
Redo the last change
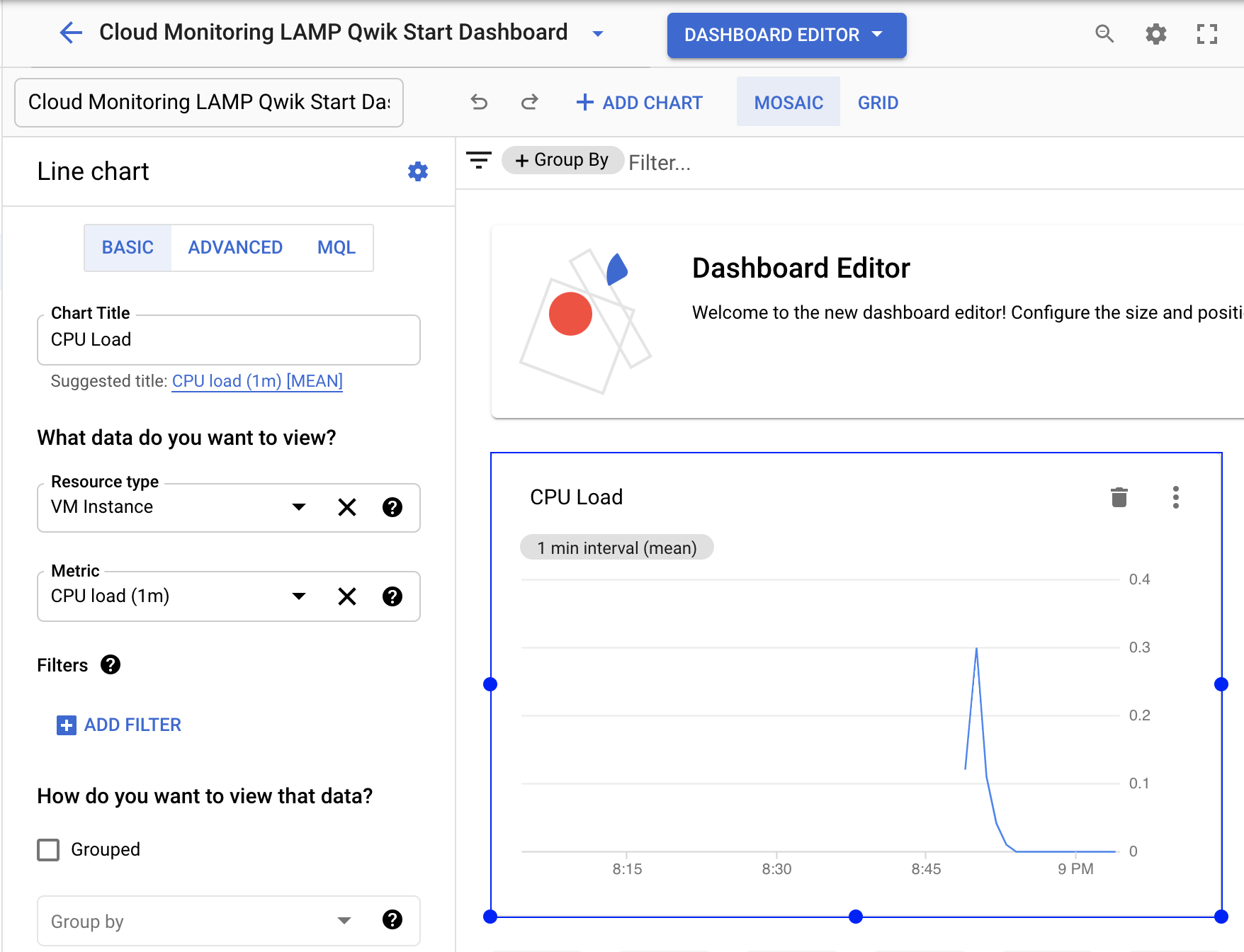529,103
